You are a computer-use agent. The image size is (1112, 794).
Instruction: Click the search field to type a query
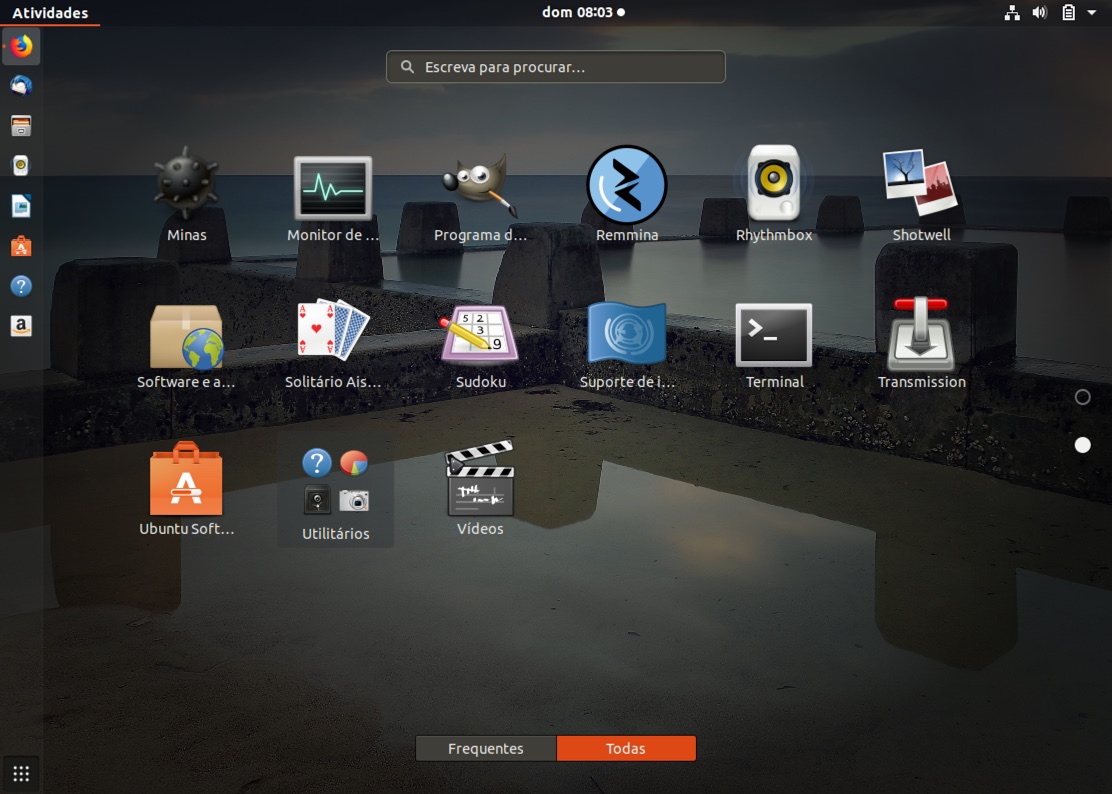coord(555,66)
